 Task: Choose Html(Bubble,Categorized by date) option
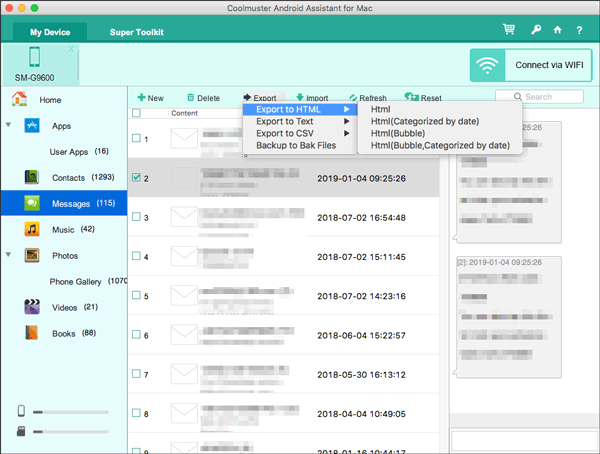[x=440, y=145]
